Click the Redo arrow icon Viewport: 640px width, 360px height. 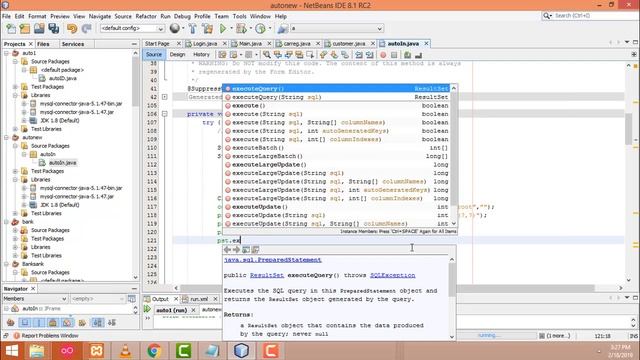(x=86, y=29)
